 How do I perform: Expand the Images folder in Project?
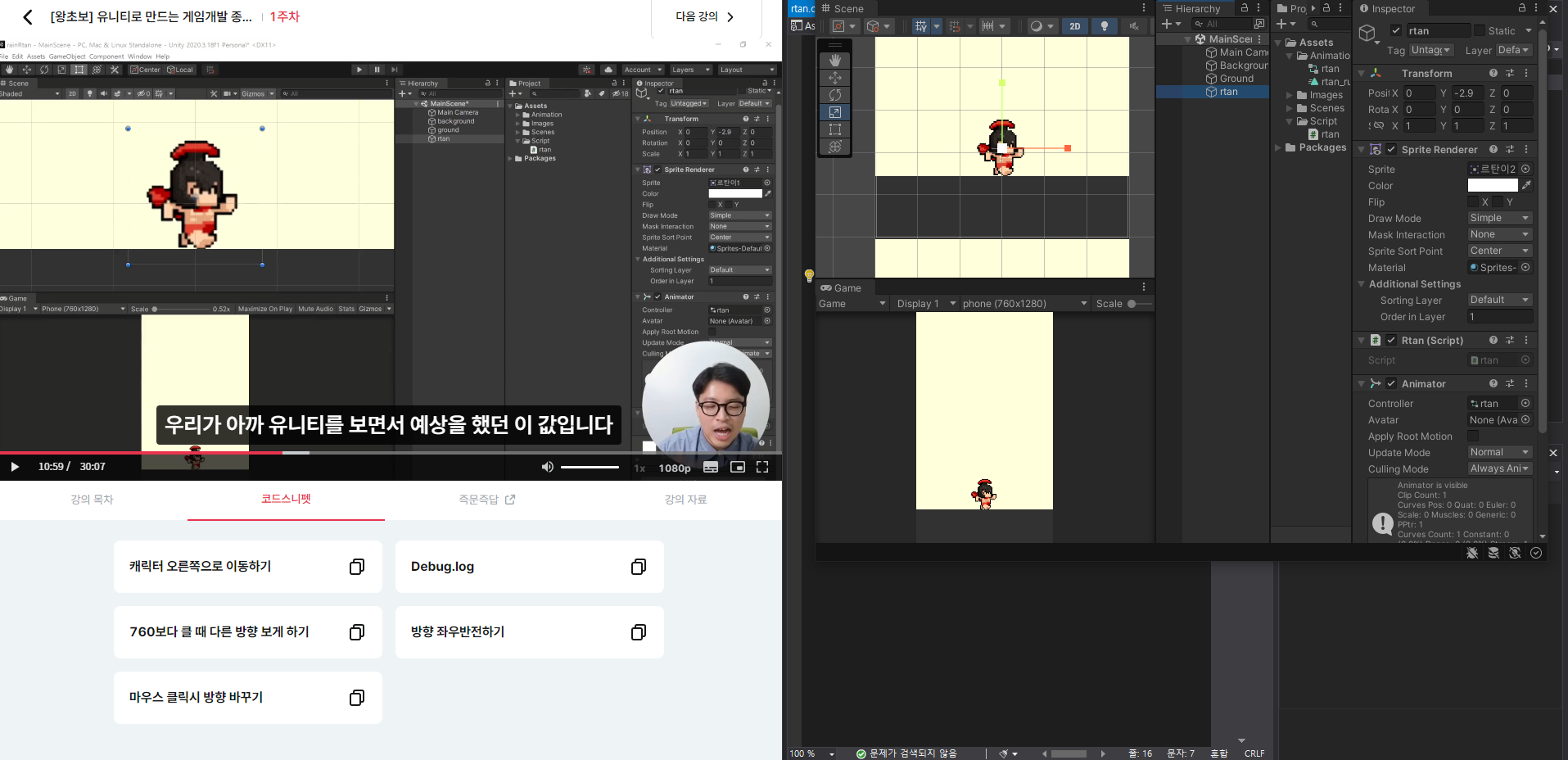click(1290, 95)
